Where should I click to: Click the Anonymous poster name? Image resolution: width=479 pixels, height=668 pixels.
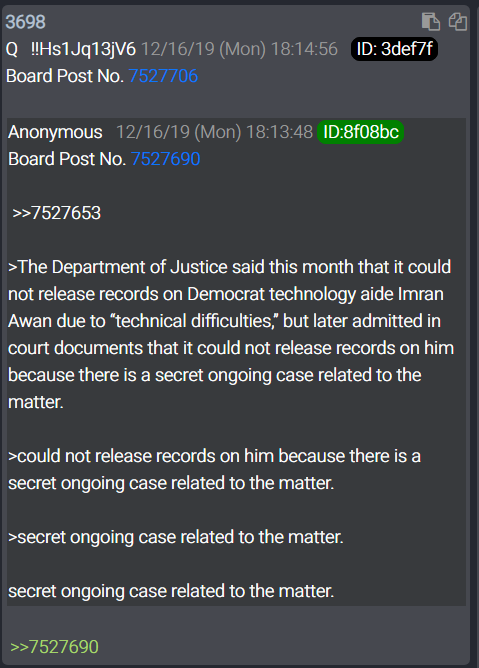coord(55,132)
